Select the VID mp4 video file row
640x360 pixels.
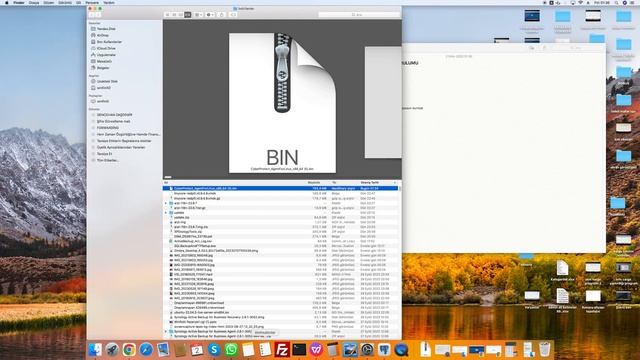[x=281, y=274]
